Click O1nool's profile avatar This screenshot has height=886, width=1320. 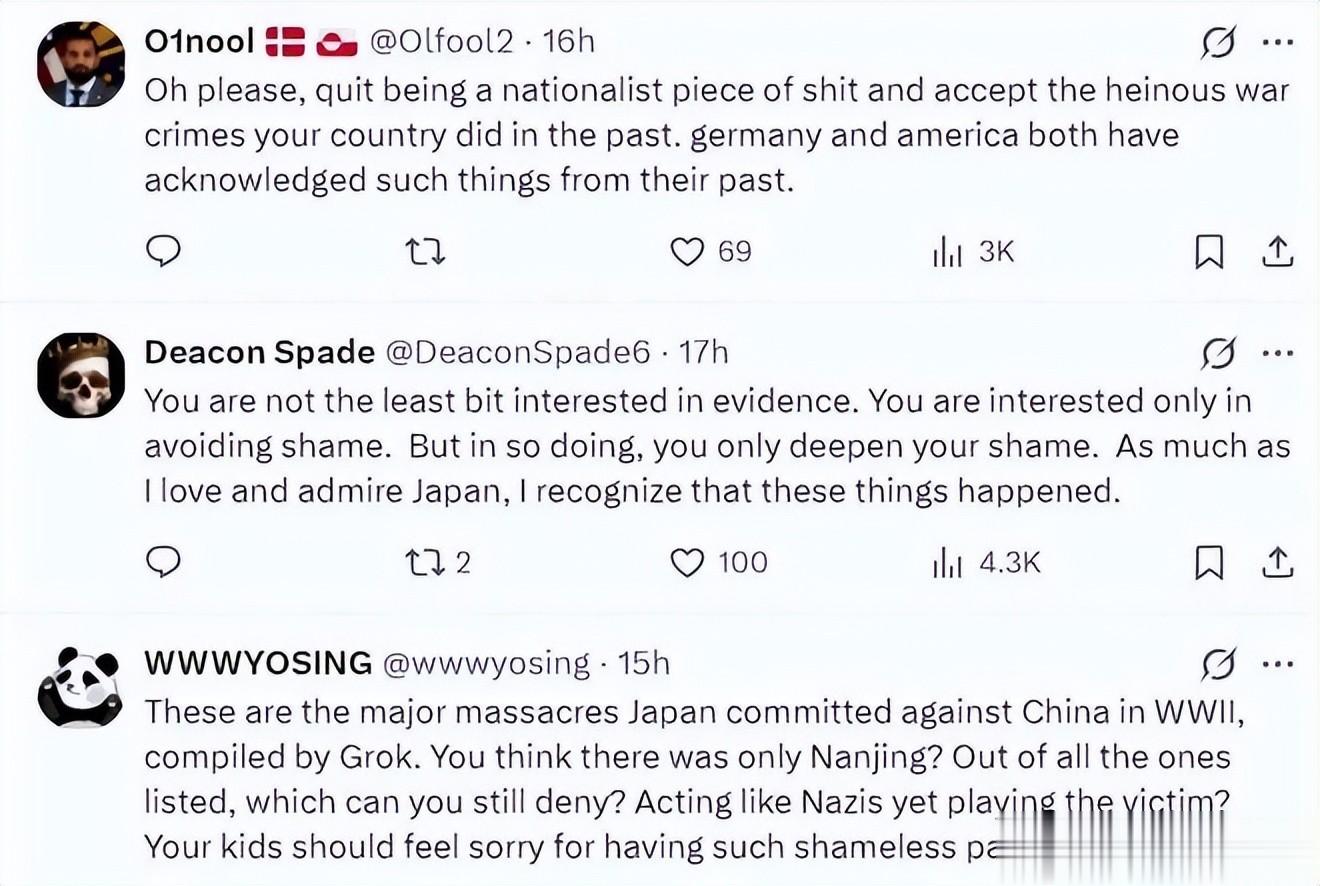pyautogui.click(x=81, y=64)
